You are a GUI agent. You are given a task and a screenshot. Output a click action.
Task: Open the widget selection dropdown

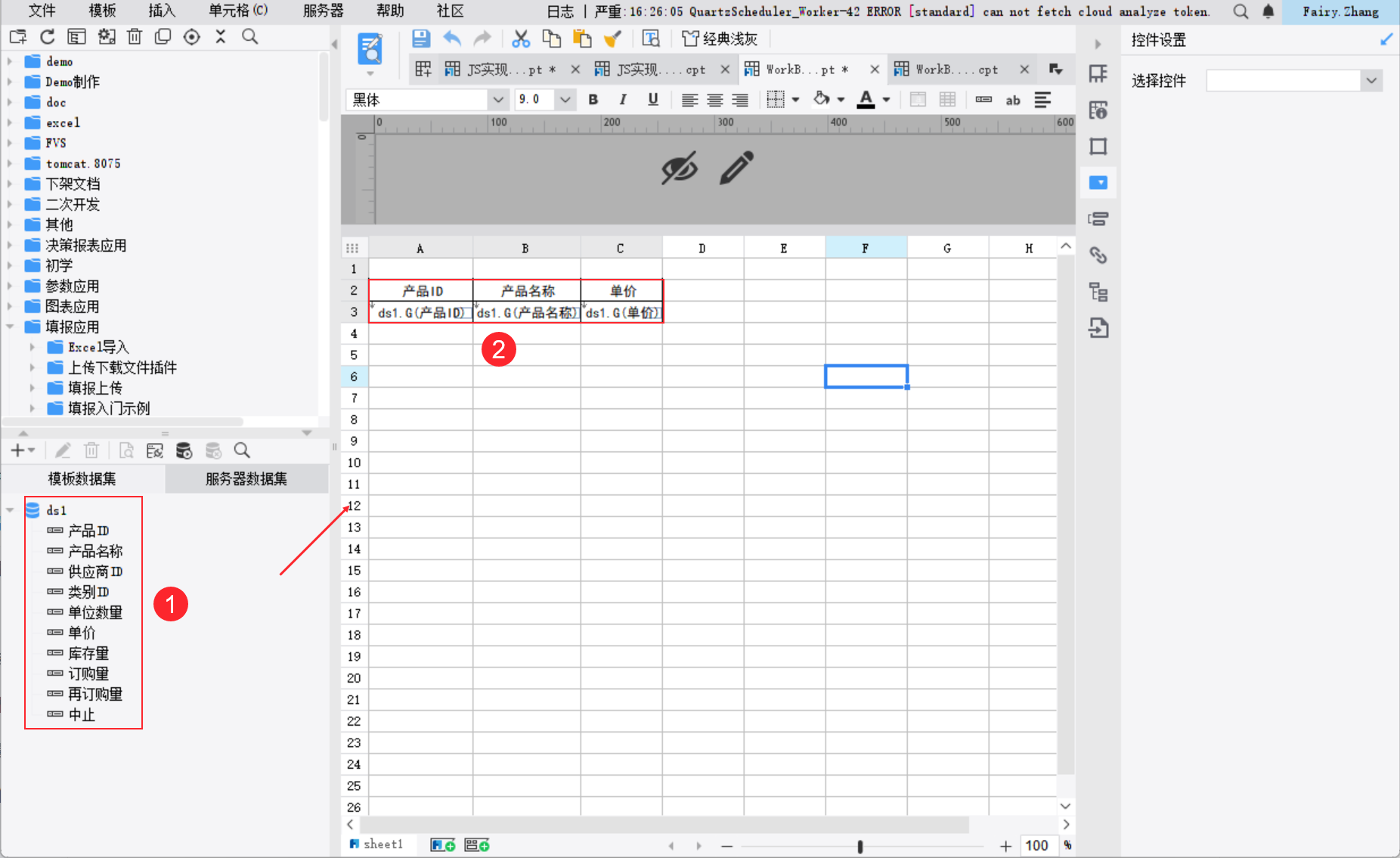[x=1371, y=80]
